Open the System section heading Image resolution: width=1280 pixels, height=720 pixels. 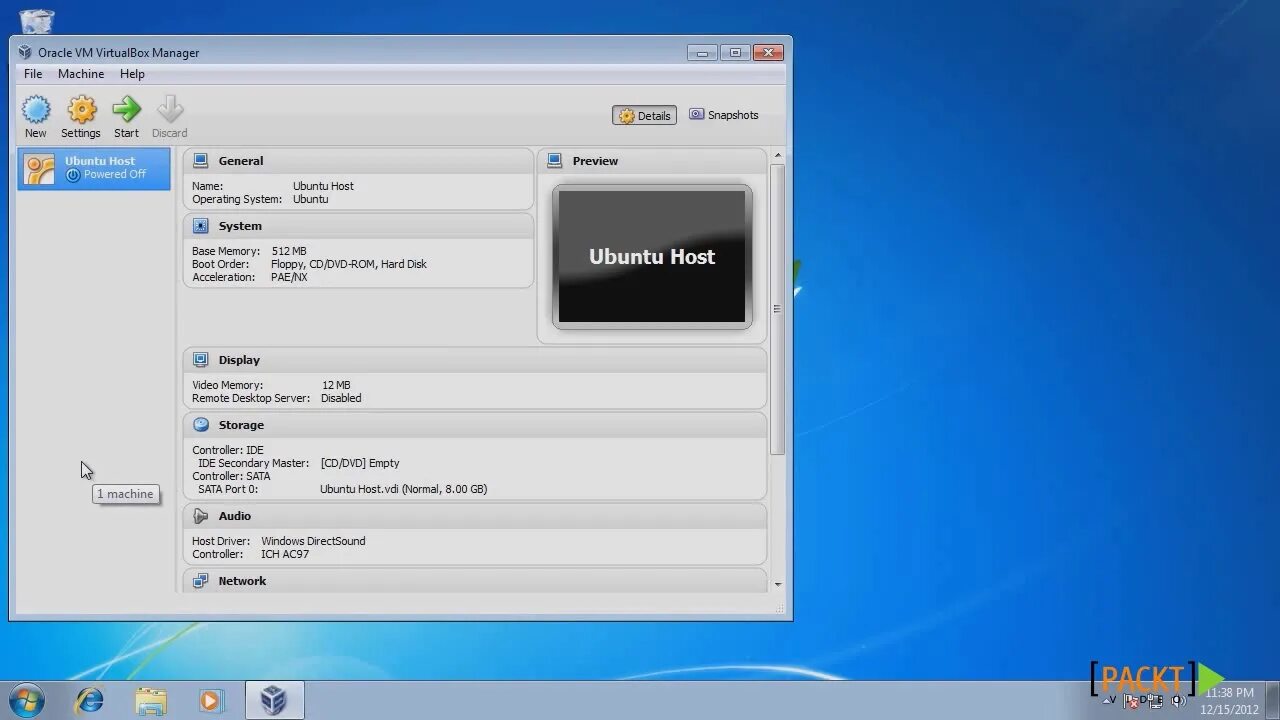(240, 226)
